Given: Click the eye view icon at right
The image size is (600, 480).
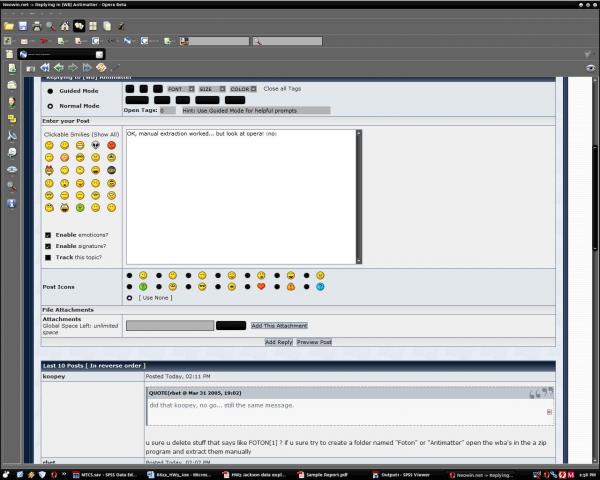Looking at the screenshot, I should pyautogui.click(x=590, y=68).
